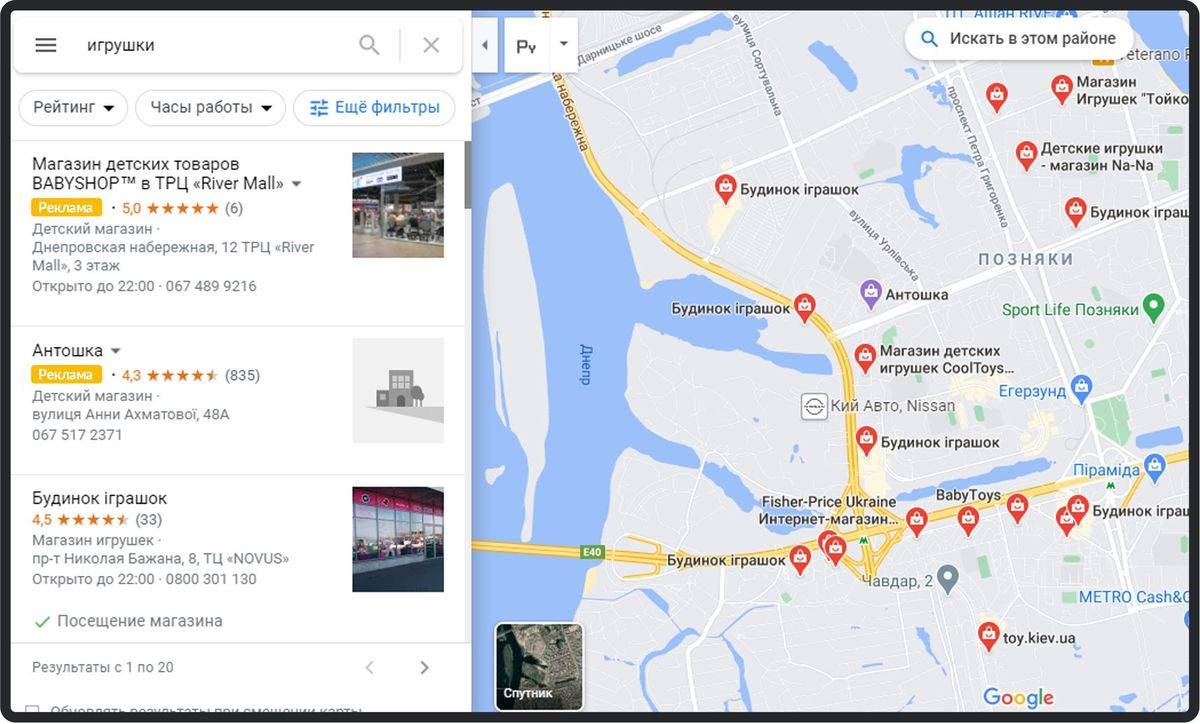Click Антошка phone 067 517 2371

(77, 435)
